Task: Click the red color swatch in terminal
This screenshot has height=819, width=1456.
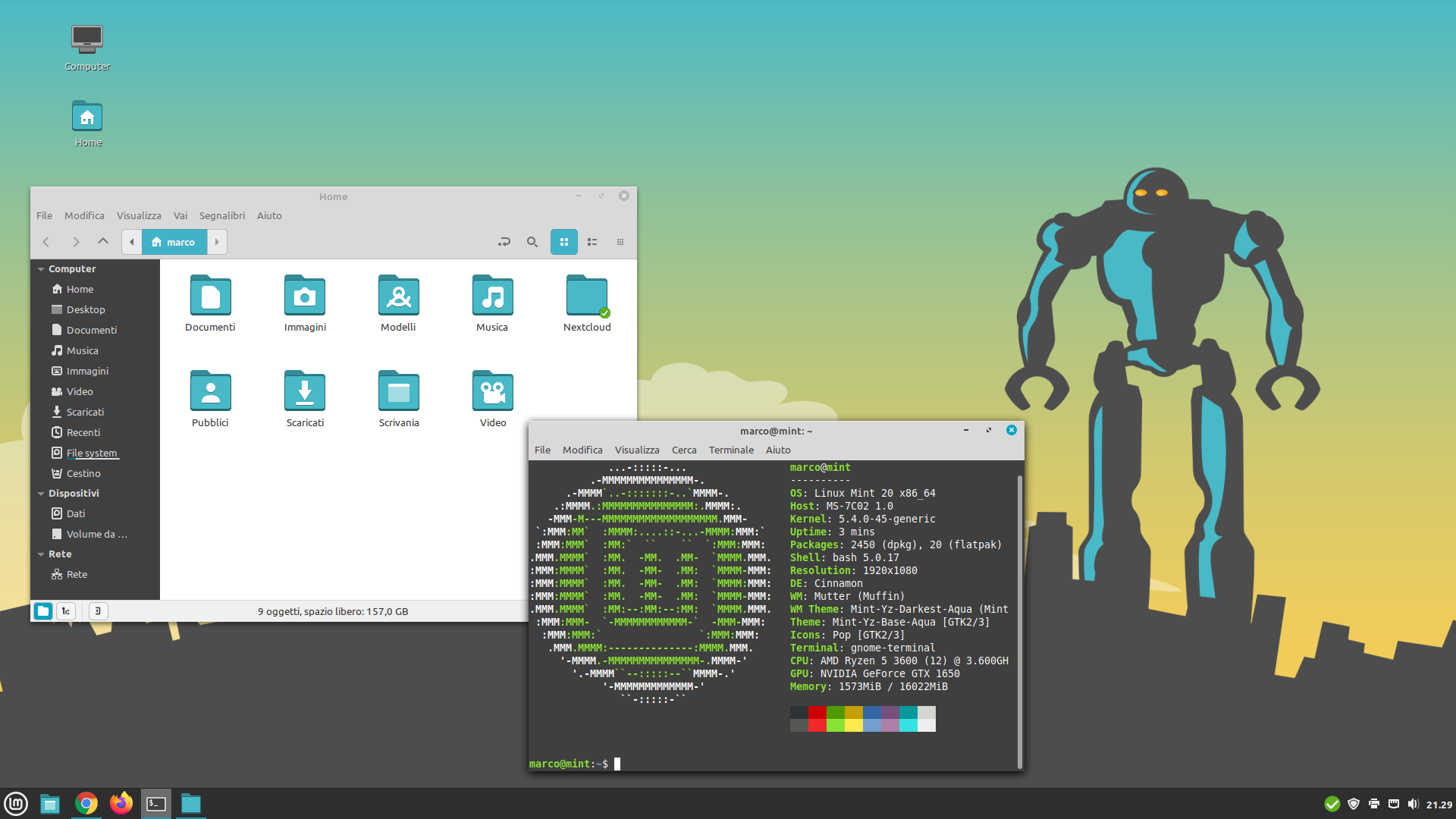Action: 817,712
